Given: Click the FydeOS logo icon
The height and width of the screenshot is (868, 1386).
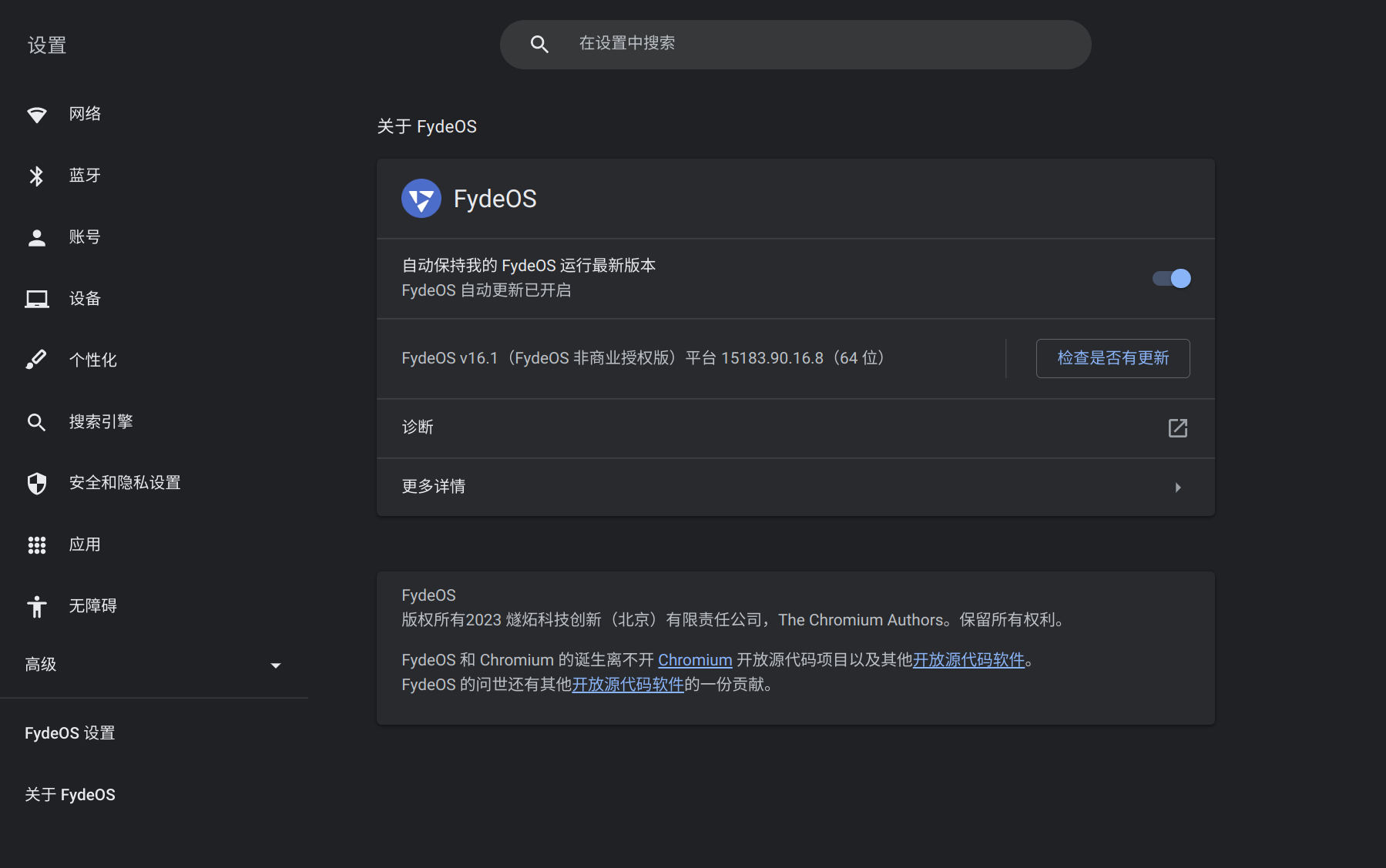Looking at the screenshot, I should point(421,199).
